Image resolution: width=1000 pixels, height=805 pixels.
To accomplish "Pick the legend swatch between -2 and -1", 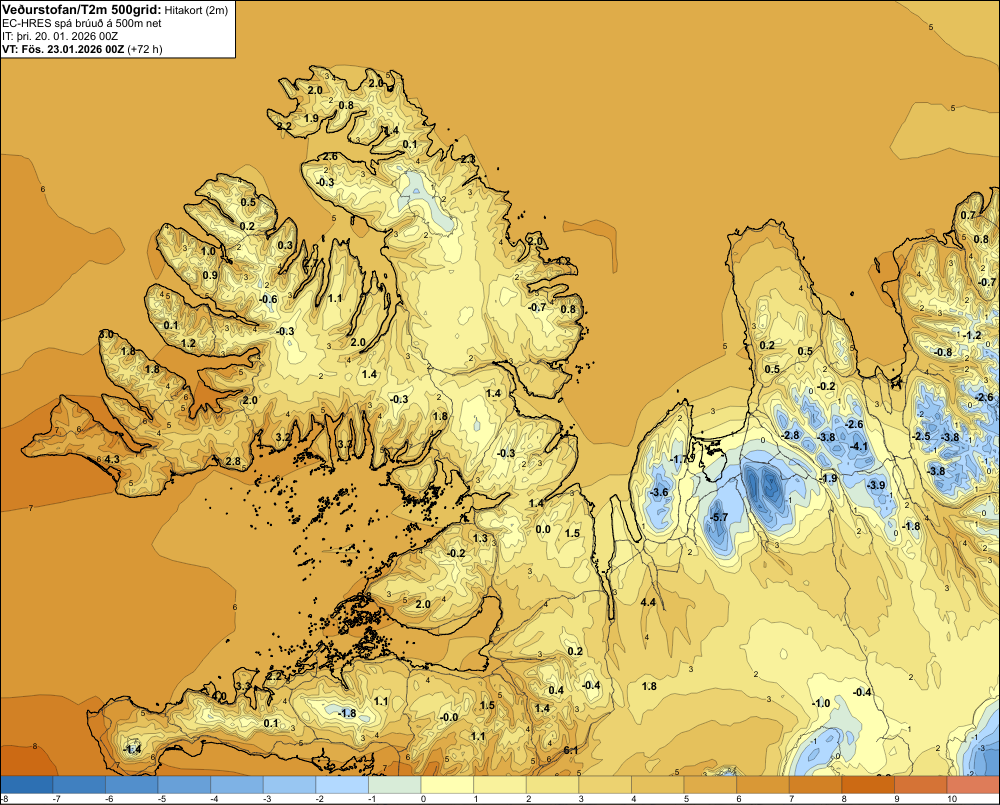I will (342, 785).
